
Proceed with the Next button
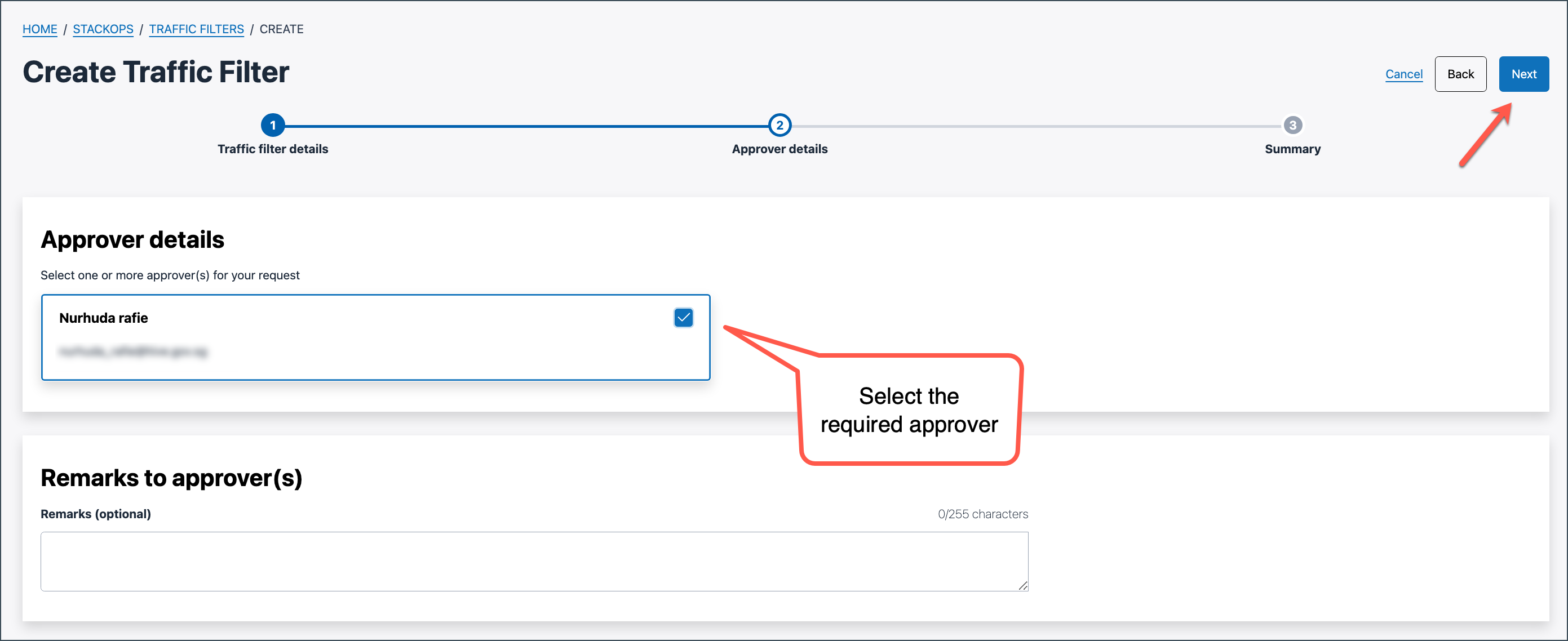(x=1523, y=74)
